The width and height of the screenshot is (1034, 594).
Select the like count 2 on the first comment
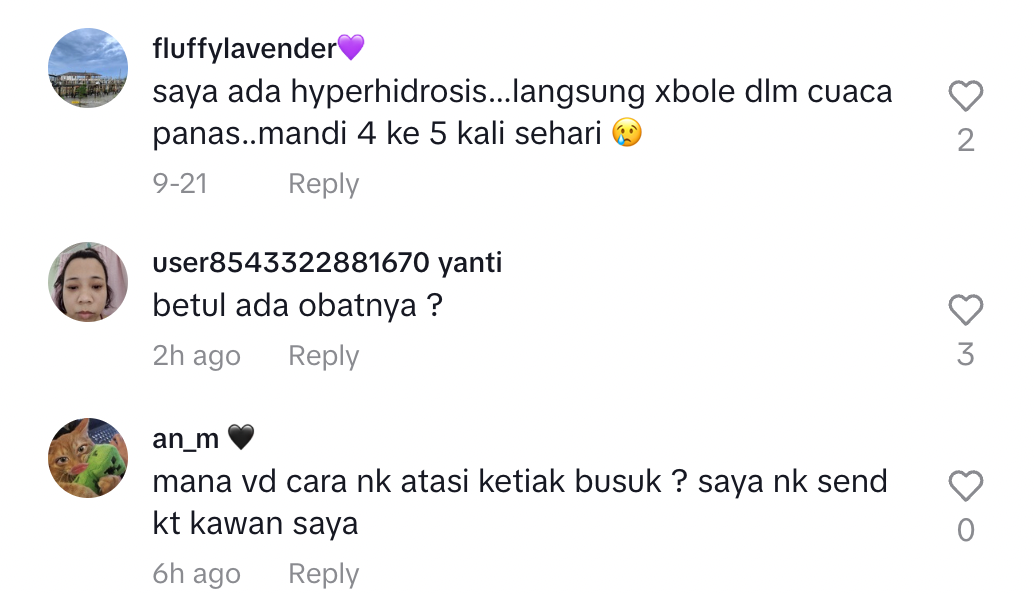[965, 140]
